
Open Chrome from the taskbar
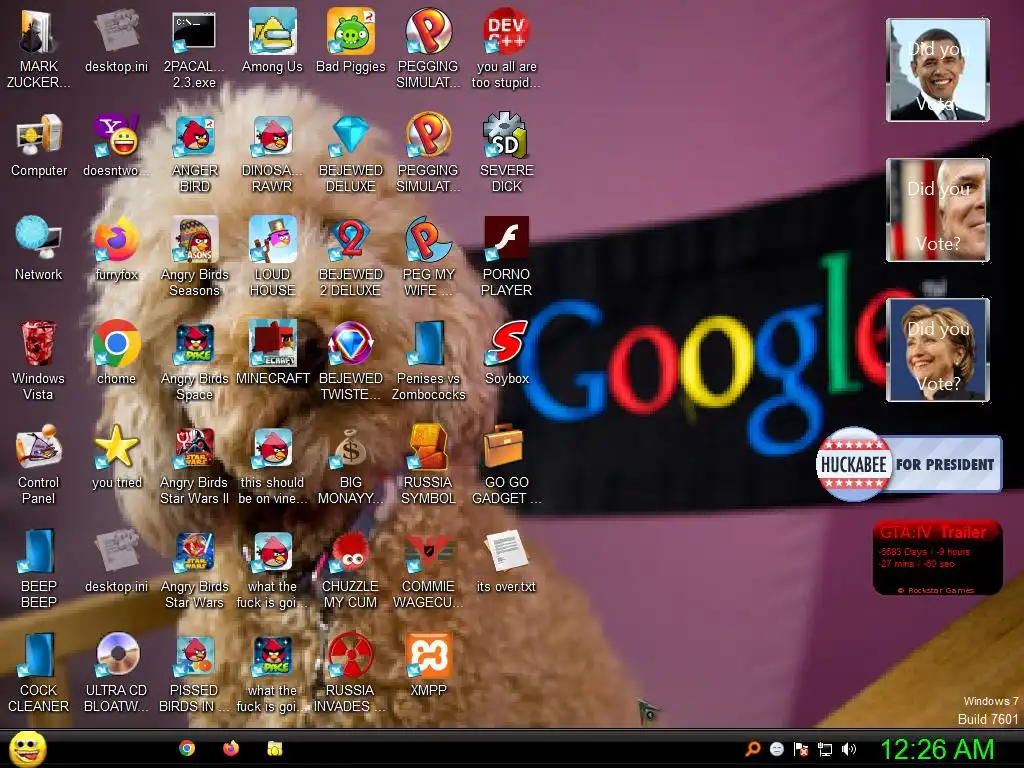(187, 748)
